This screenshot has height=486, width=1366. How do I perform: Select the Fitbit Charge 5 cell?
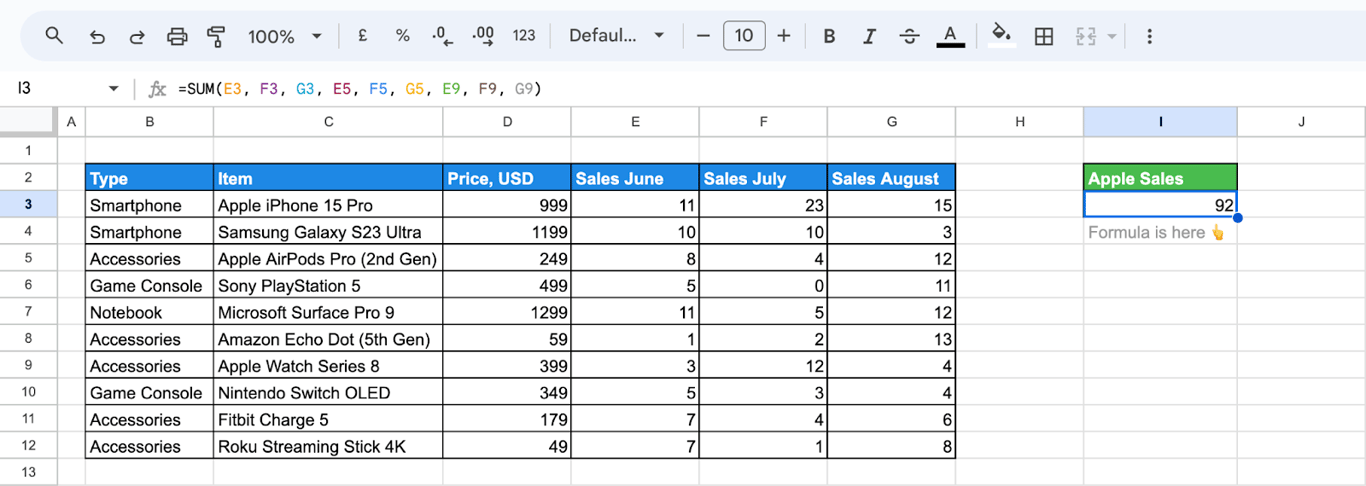[328, 420]
